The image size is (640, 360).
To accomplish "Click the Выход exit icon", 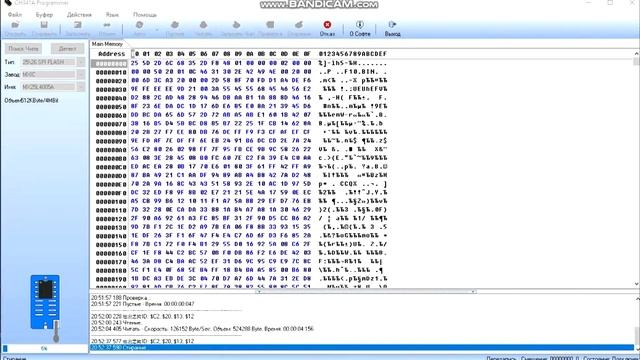I will click(x=392, y=25).
